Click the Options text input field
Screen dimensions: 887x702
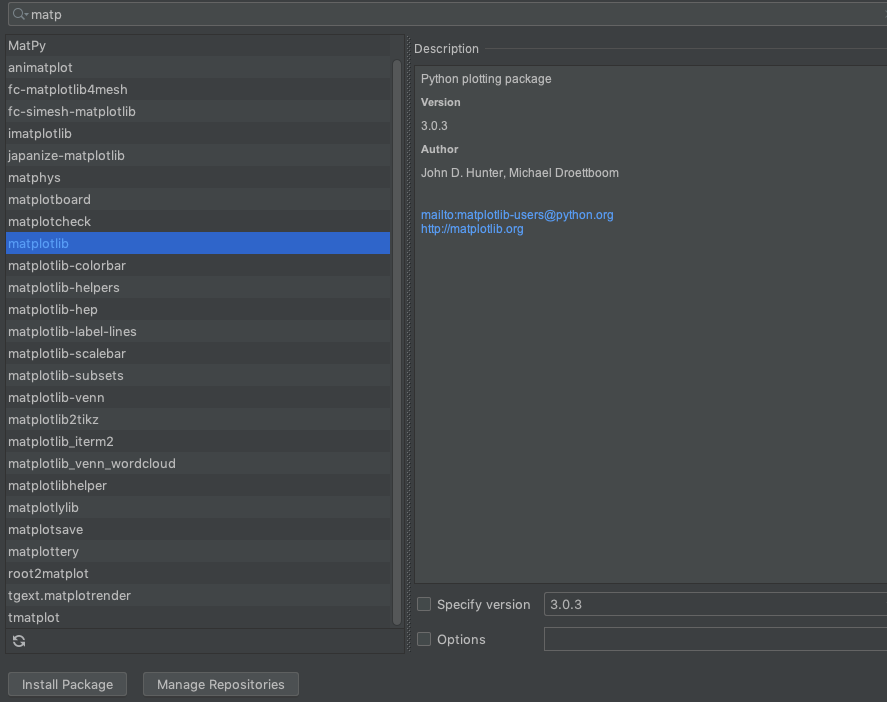coord(715,639)
